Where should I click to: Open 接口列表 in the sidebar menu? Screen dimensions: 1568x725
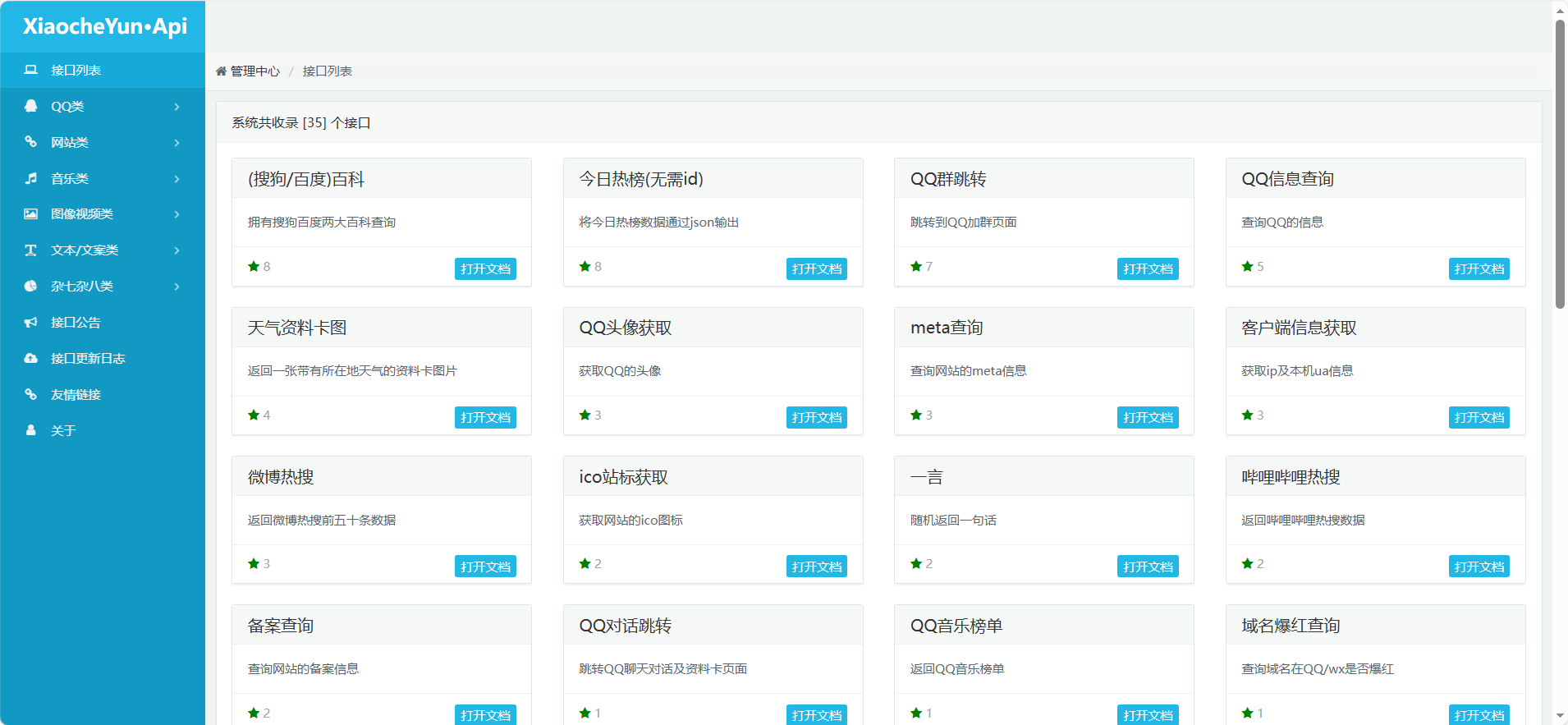[x=76, y=71]
